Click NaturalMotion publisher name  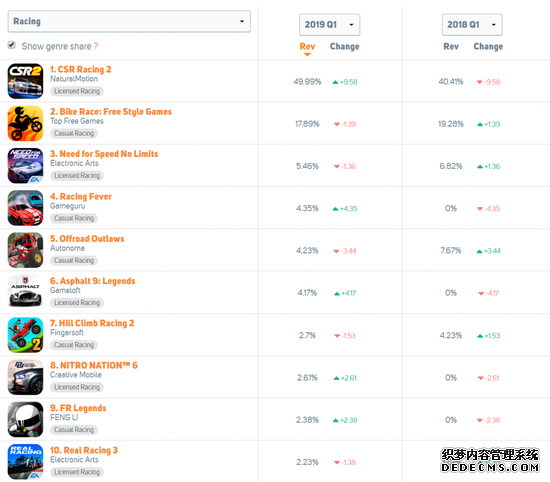click(74, 79)
